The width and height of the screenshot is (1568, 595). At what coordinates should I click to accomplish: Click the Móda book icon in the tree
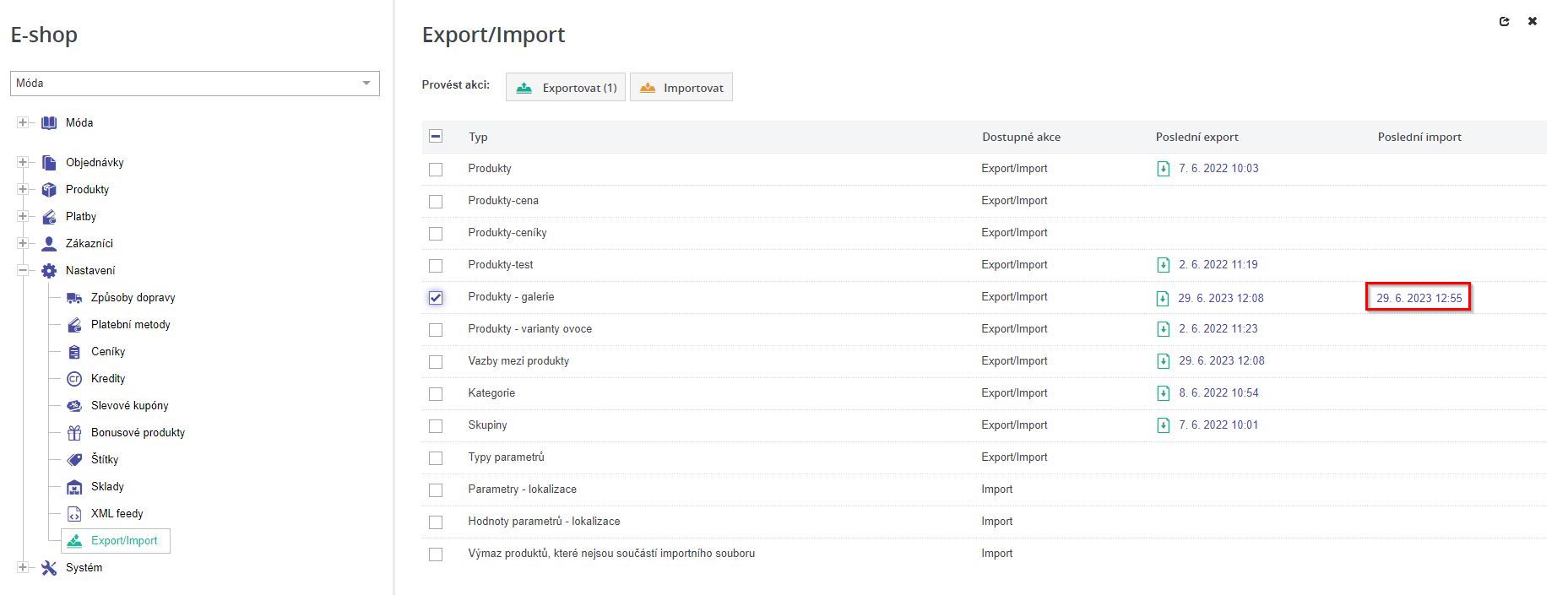pyautogui.click(x=49, y=122)
